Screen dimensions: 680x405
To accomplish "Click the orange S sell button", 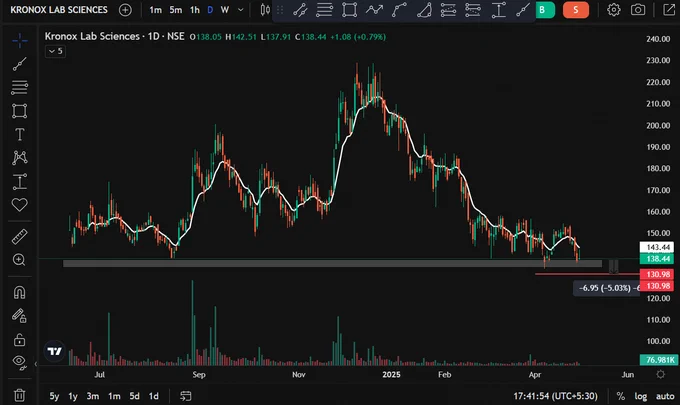I will pos(575,10).
